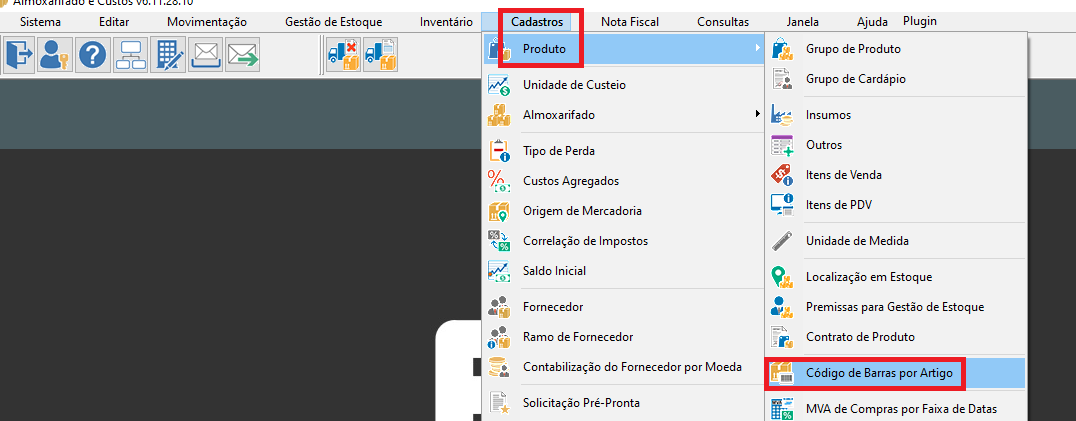Choose Itens de PDV in submenu
This screenshot has height=421, width=1076.
896,204
